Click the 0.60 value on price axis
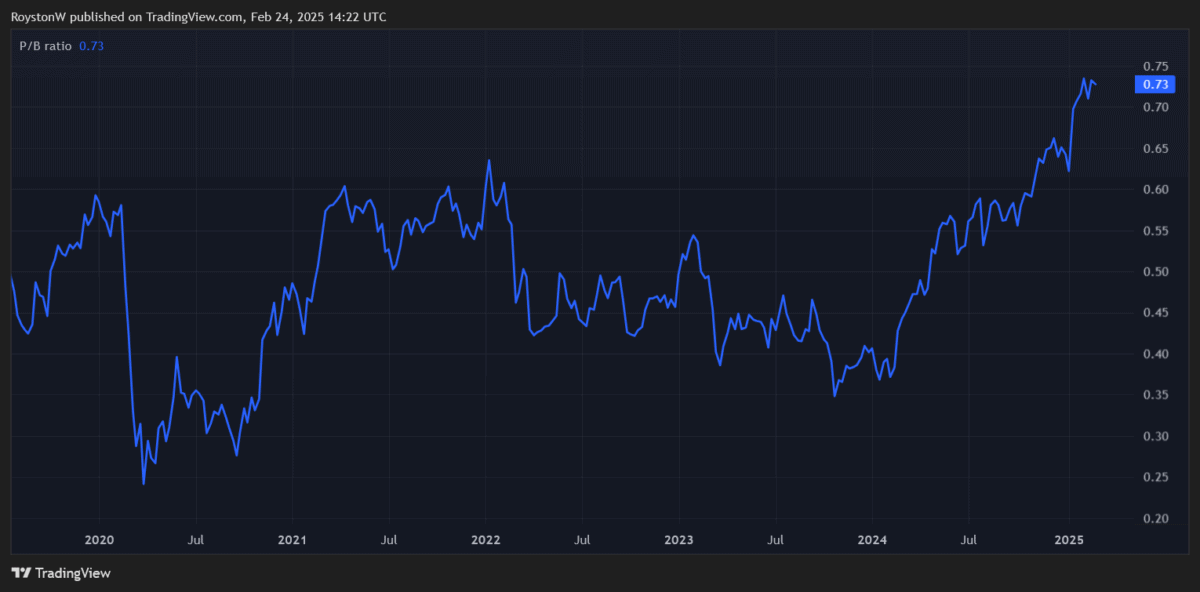This screenshot has height=592, width=1200. coord(1157,190)
